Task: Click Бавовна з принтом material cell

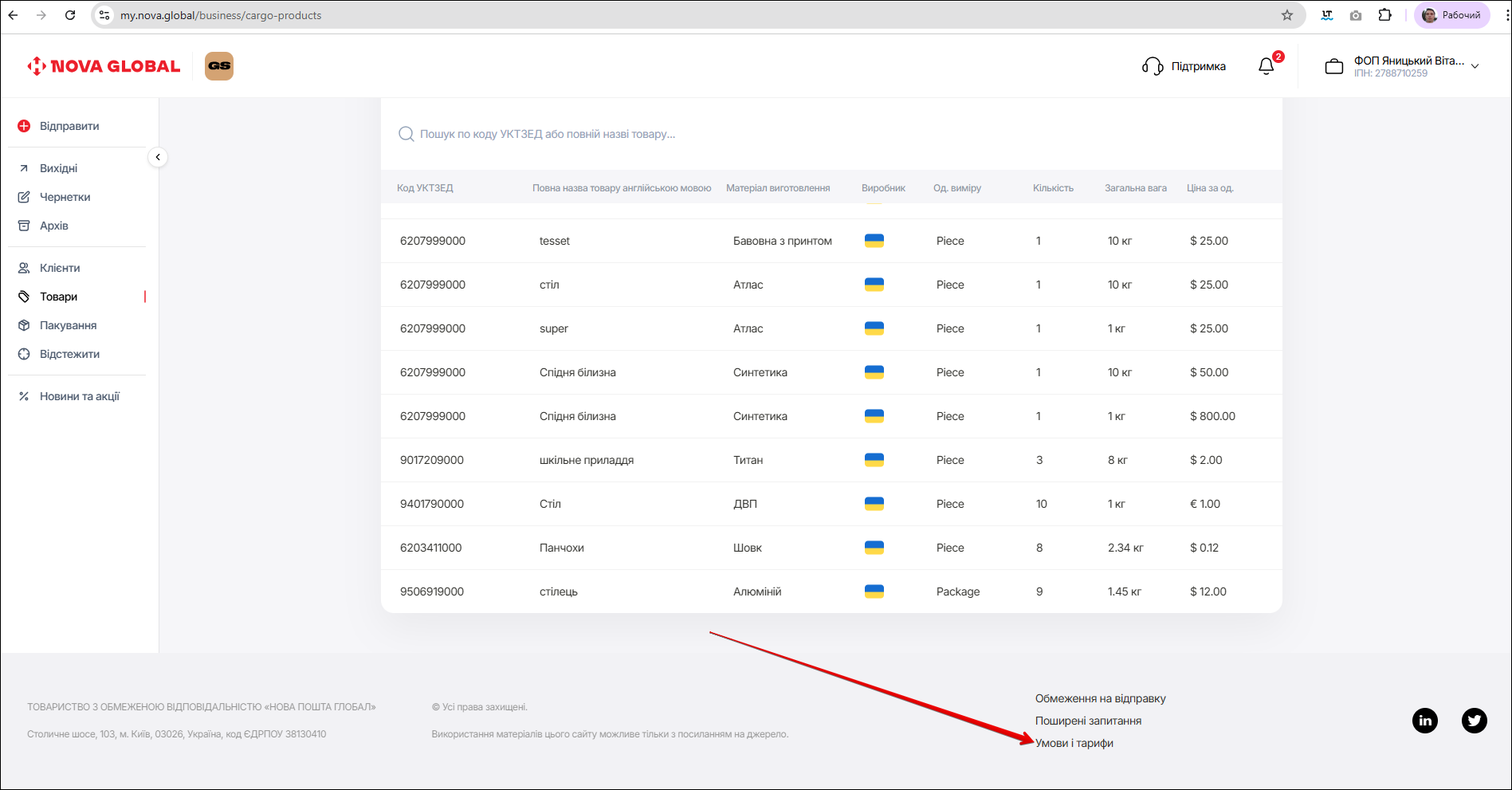Action: click(783, 241)
